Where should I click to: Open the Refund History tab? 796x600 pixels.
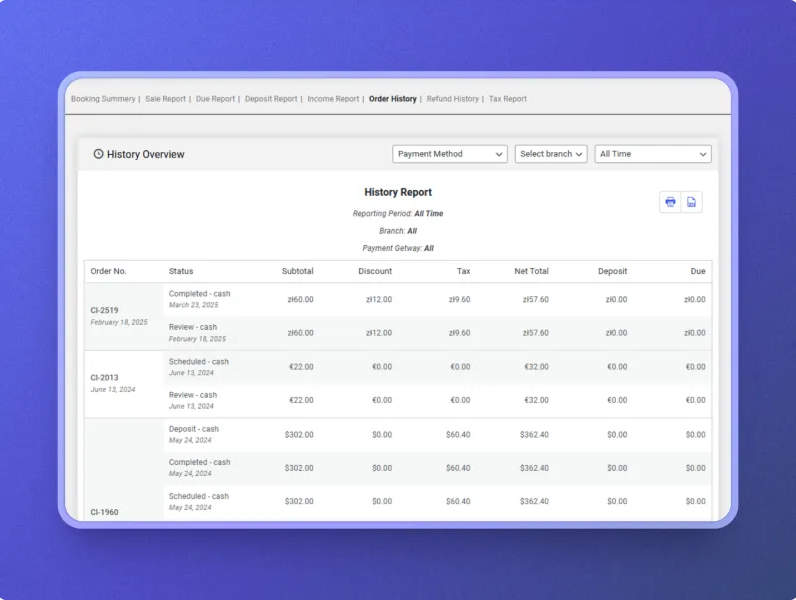click(x=452, y=99)
